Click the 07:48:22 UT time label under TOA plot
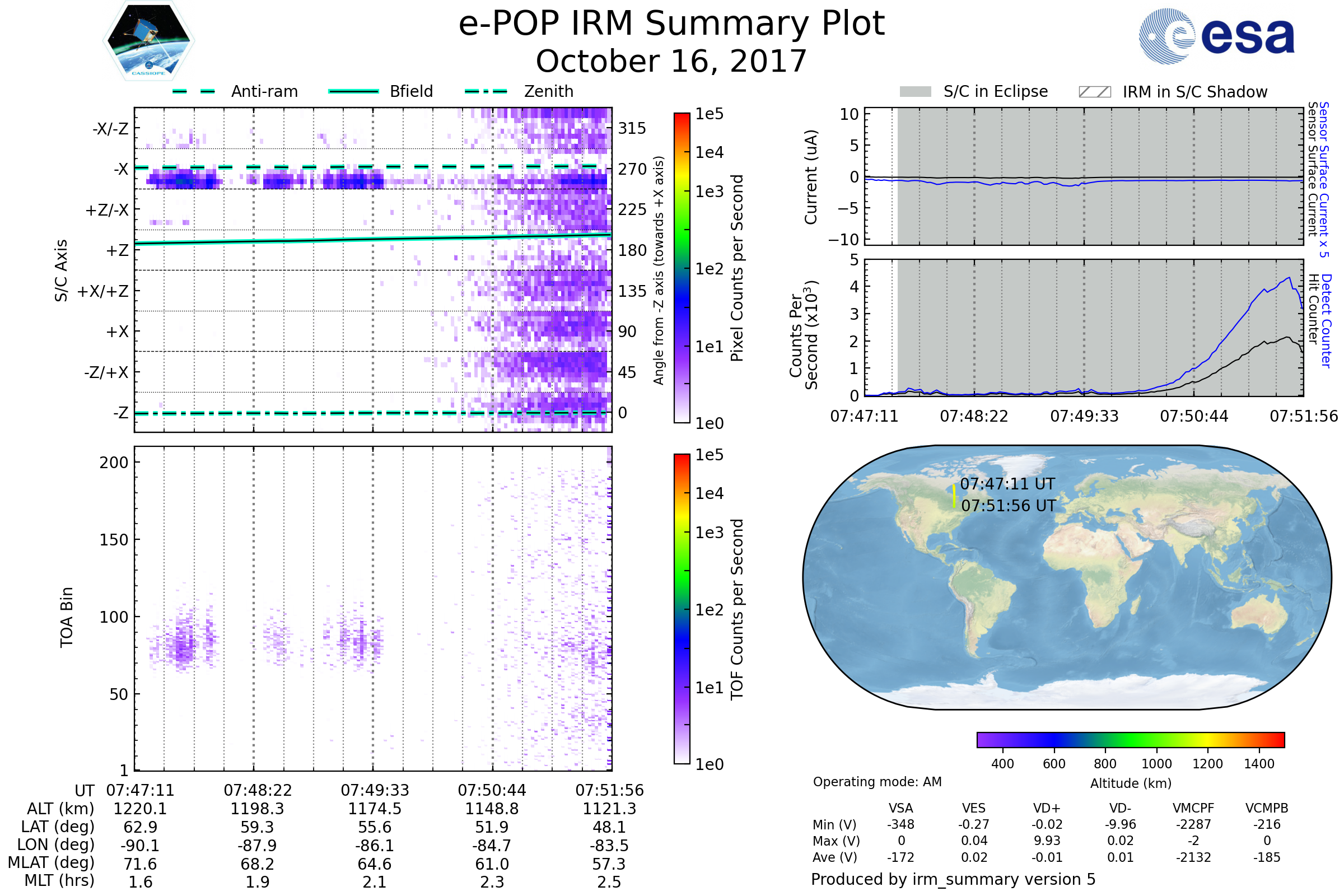1344x896 pixels. [258, 790]
